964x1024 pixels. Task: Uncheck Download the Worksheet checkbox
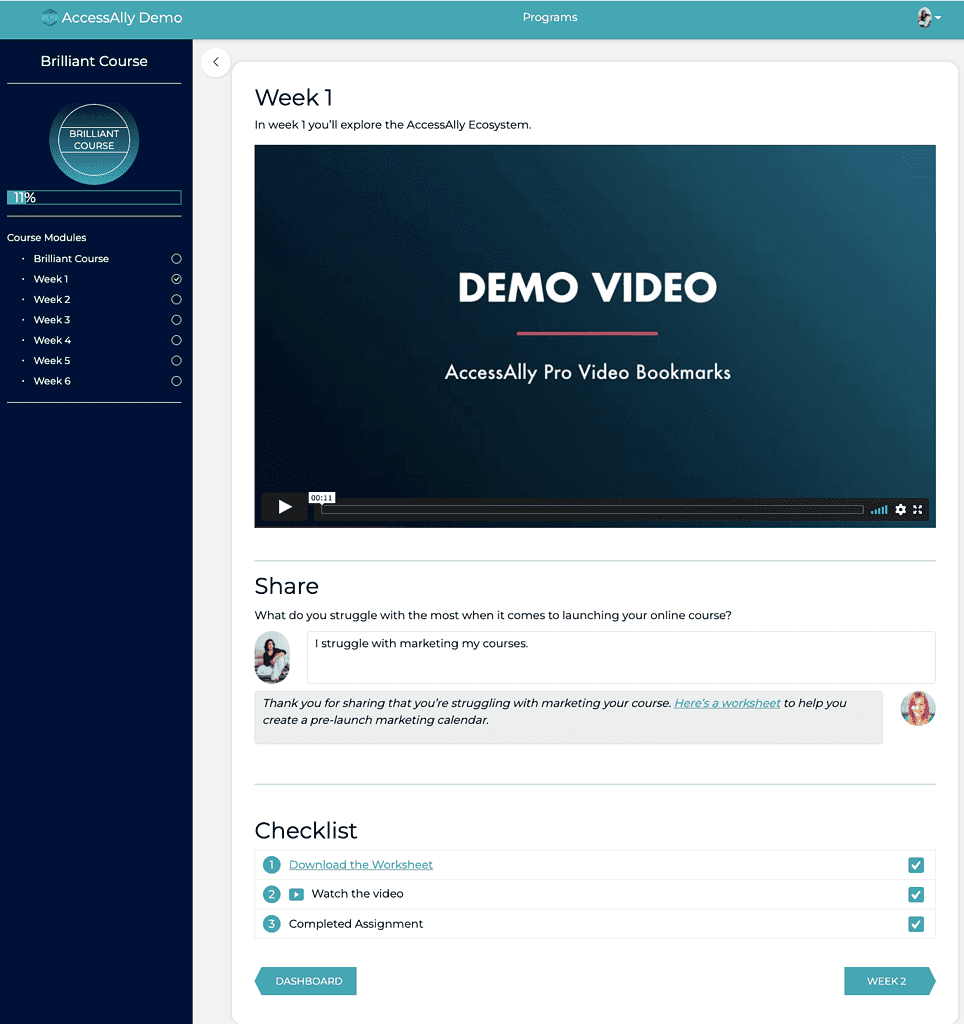[x=916, y=864]
